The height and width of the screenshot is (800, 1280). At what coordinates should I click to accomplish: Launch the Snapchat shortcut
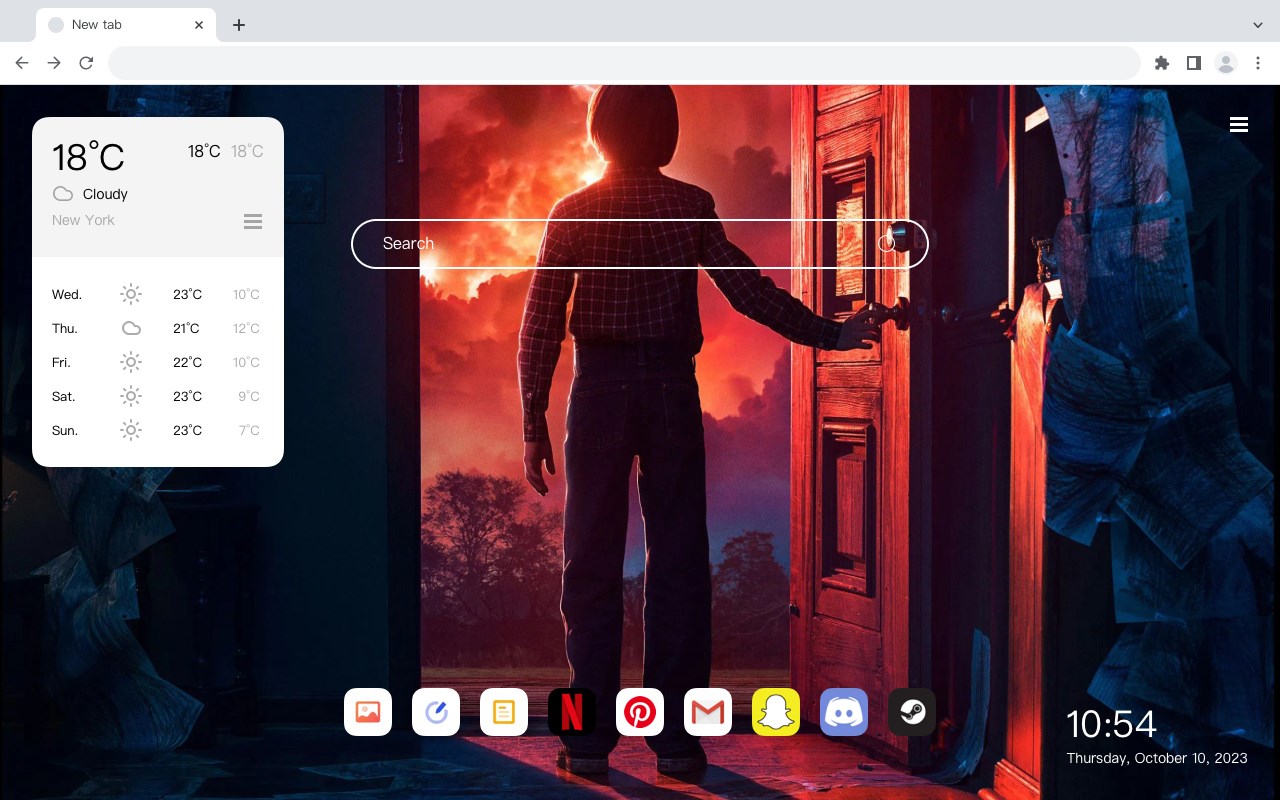pos(776,712)
